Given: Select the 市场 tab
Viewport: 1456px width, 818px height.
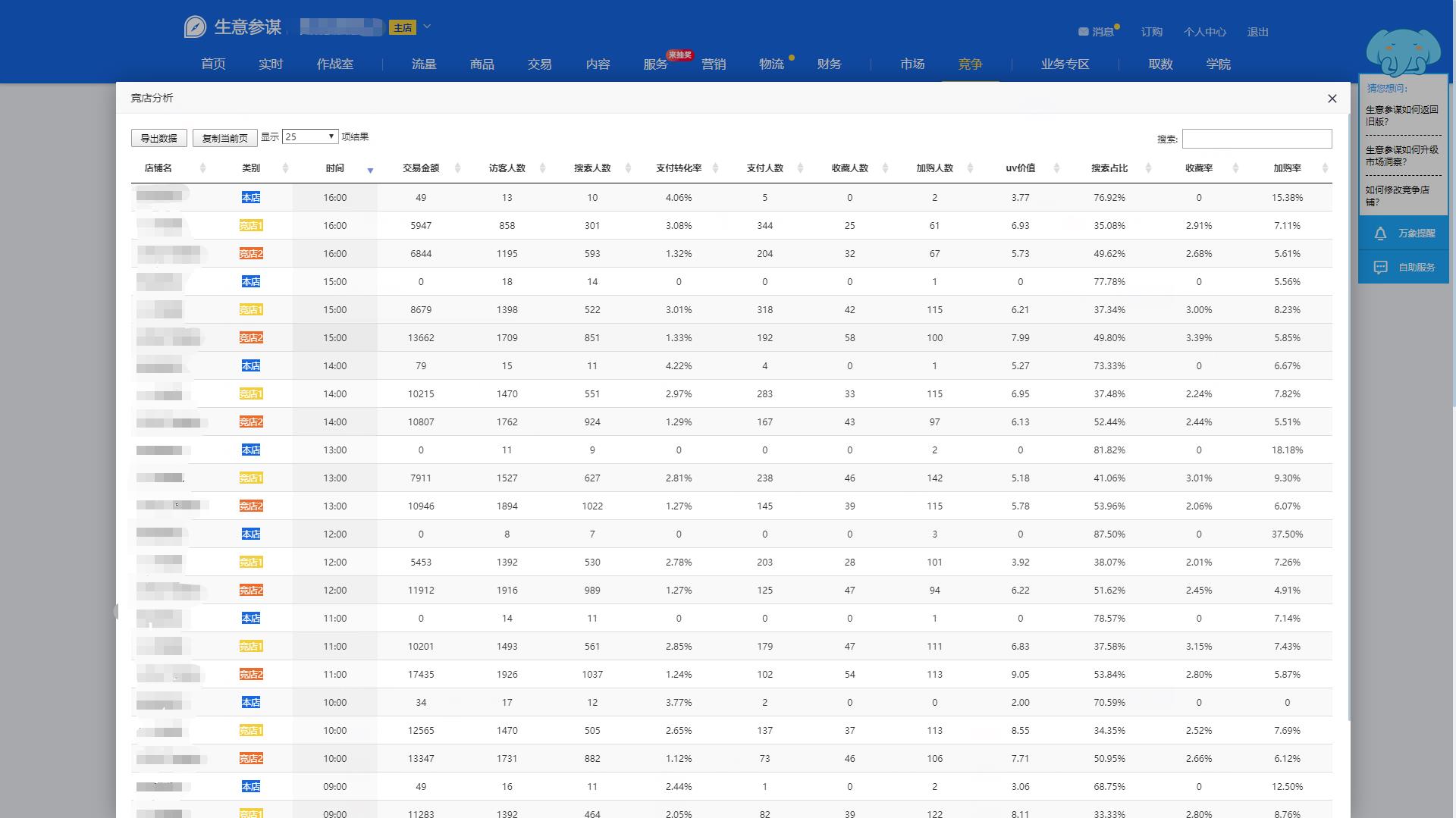Looking at the screenshot, I should pos(912,64).
